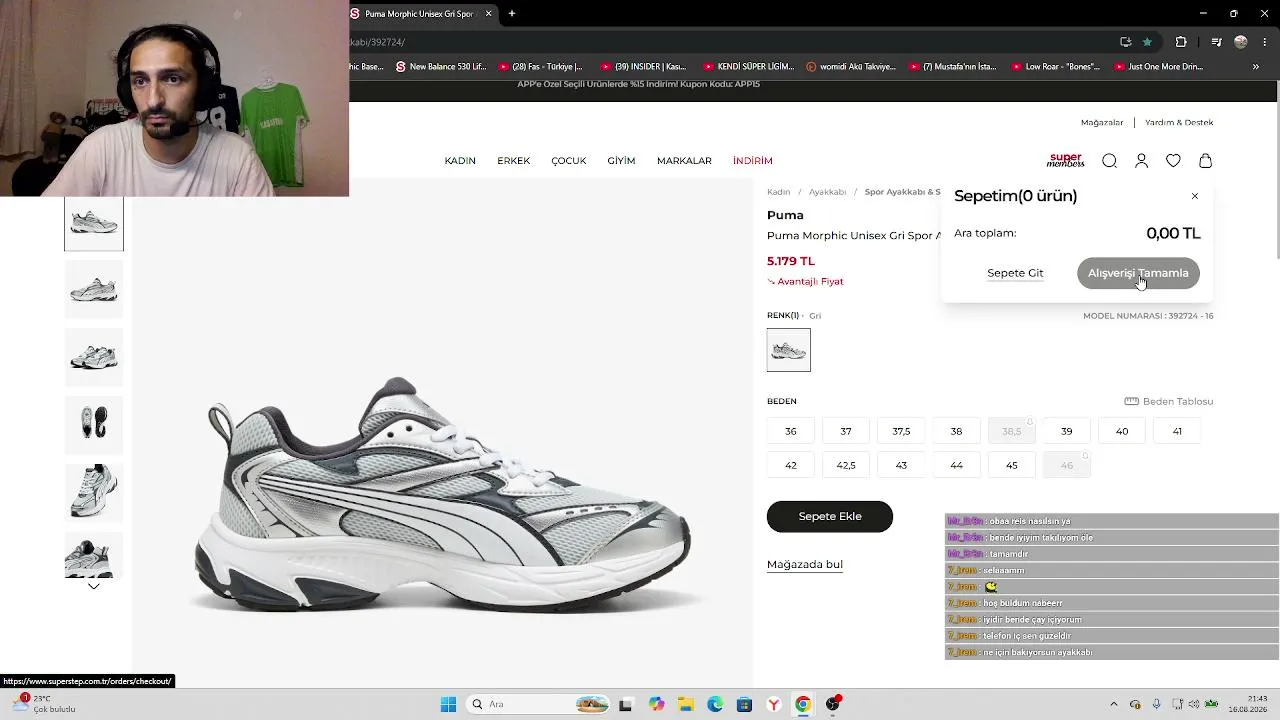
Task: Select size 36
Action: [x=791, y=431]
